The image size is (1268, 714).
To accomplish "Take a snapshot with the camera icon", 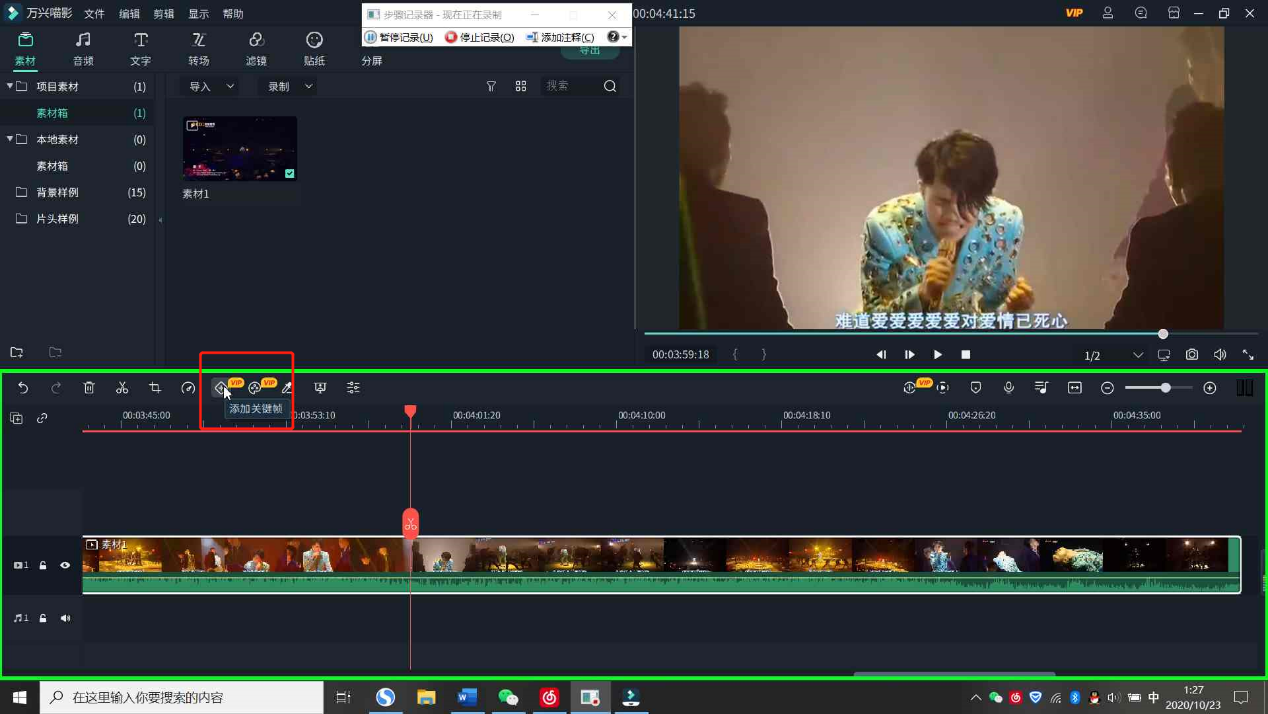I will pyautogui.click(x=1192, y=355).
